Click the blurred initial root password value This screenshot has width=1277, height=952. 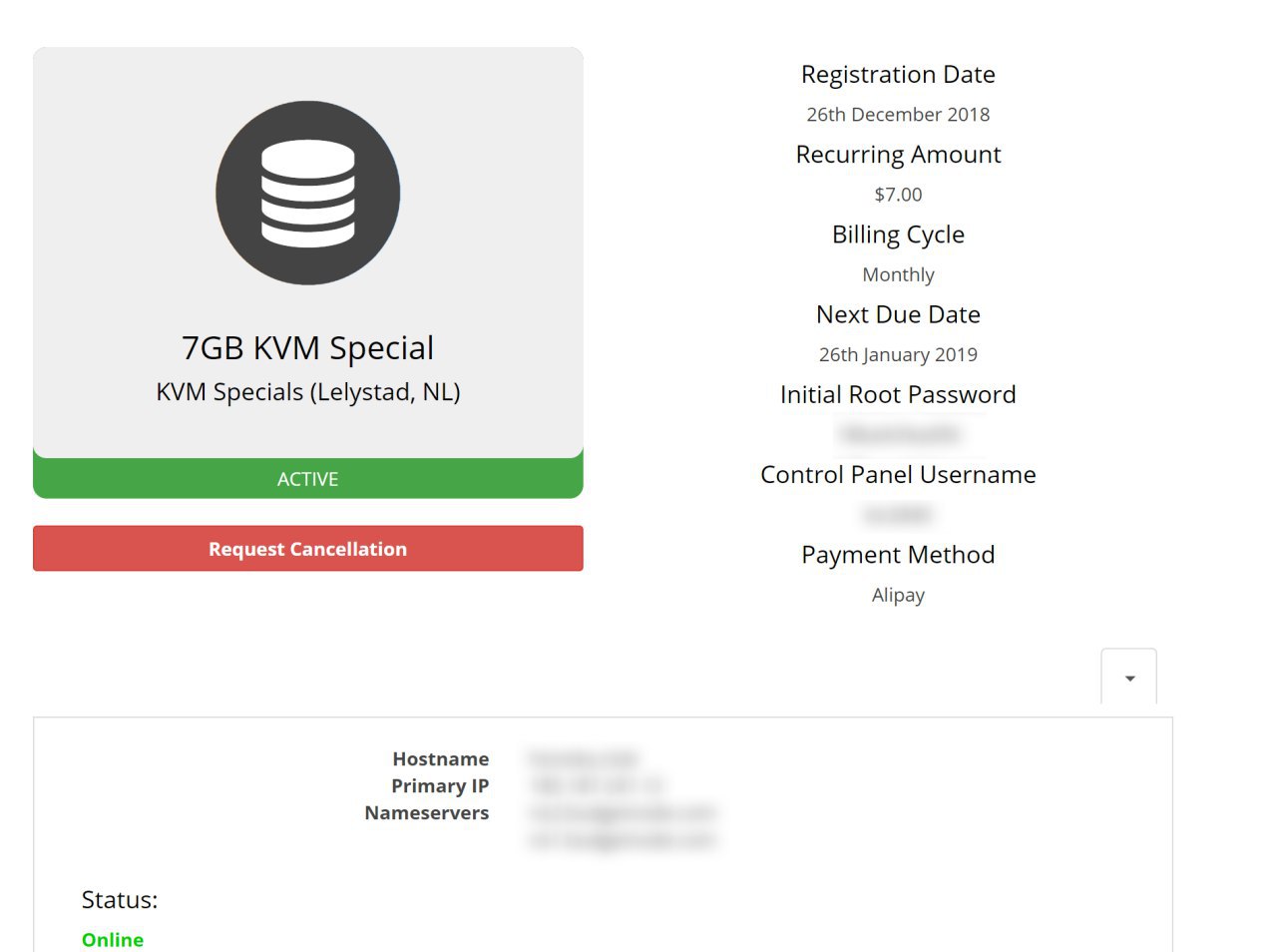(899, 434)
